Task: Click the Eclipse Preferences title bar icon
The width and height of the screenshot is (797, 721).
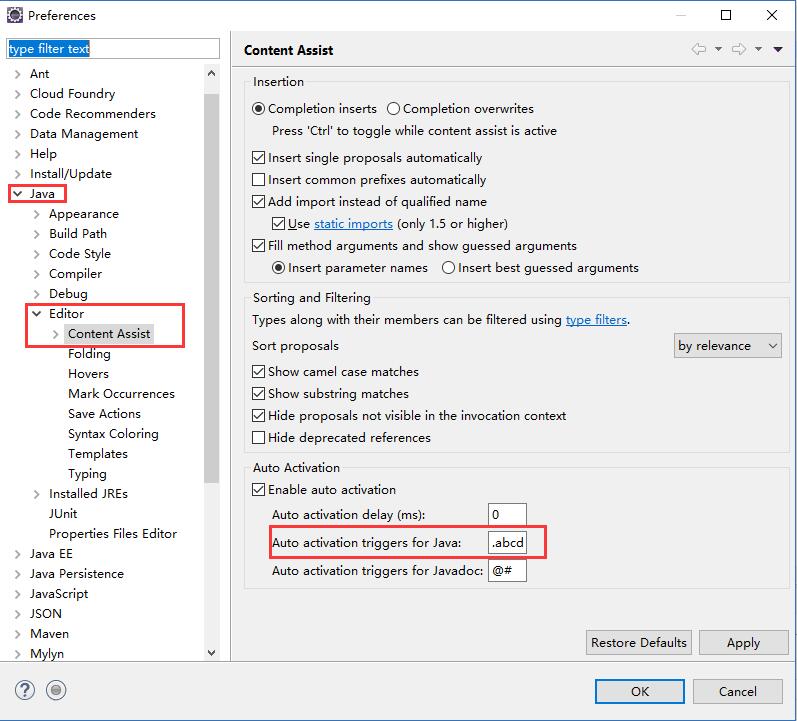Action: 15,15
